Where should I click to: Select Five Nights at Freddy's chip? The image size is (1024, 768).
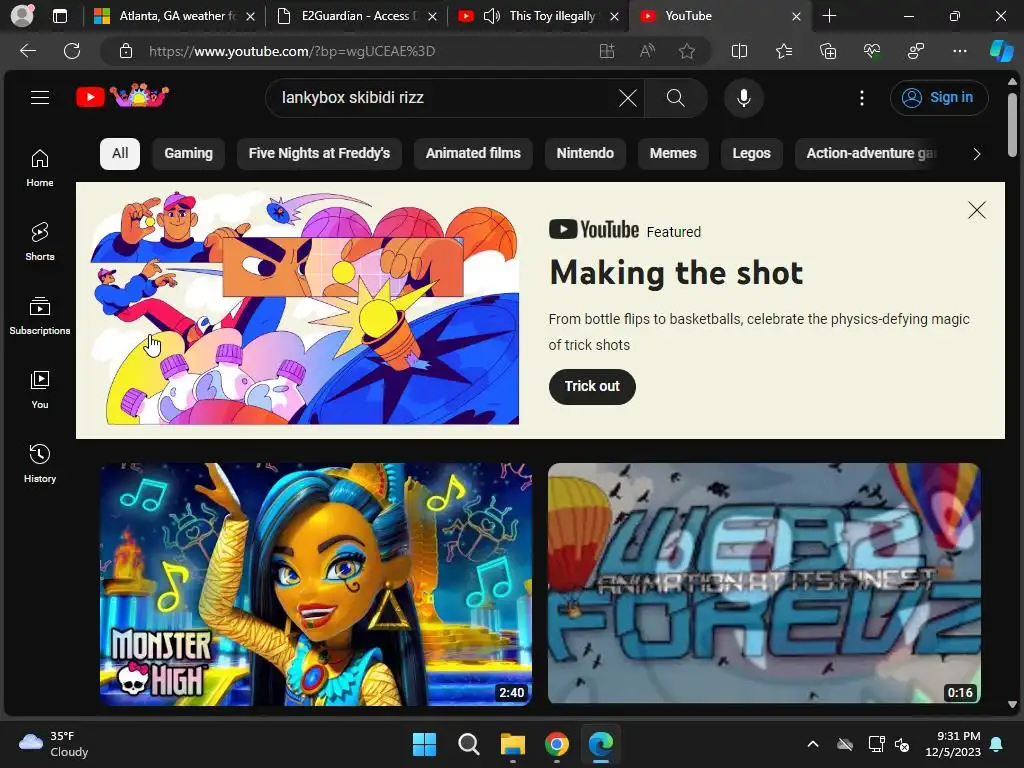pos(319,153)
